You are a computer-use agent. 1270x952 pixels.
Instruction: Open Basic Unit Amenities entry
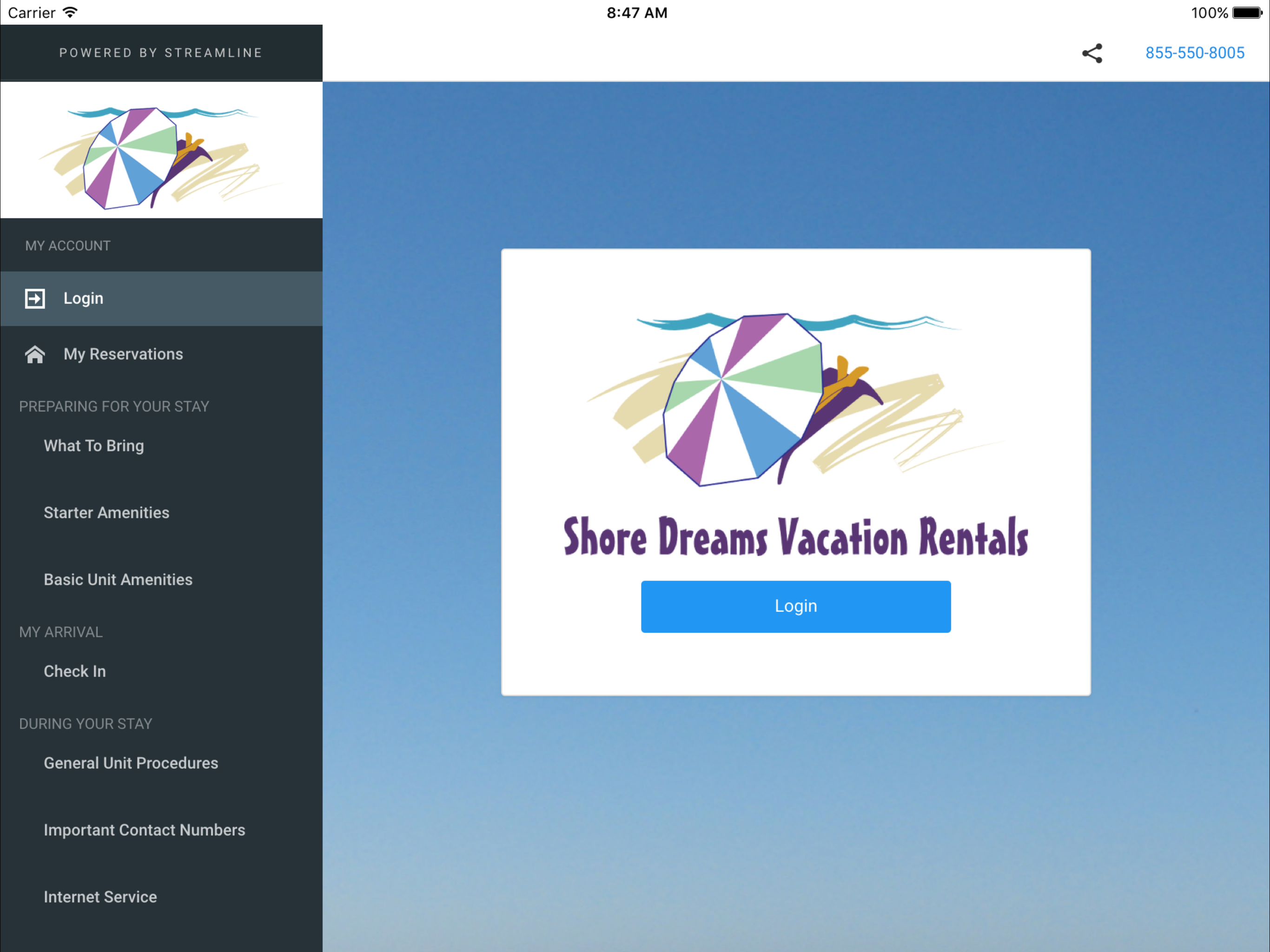click(118, 579)
